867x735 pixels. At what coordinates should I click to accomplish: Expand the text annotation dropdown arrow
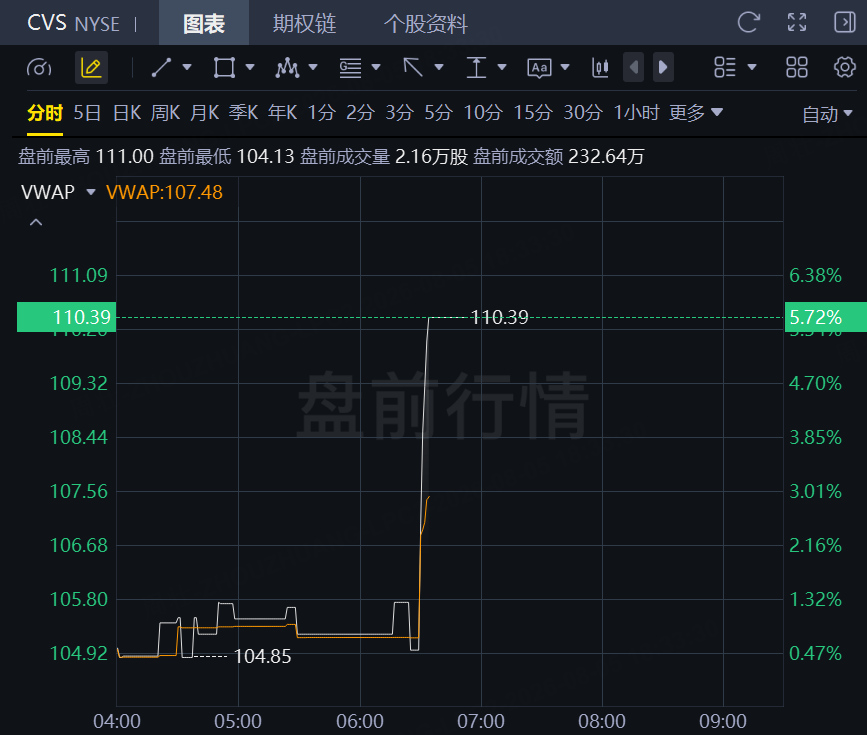point(565,67)
